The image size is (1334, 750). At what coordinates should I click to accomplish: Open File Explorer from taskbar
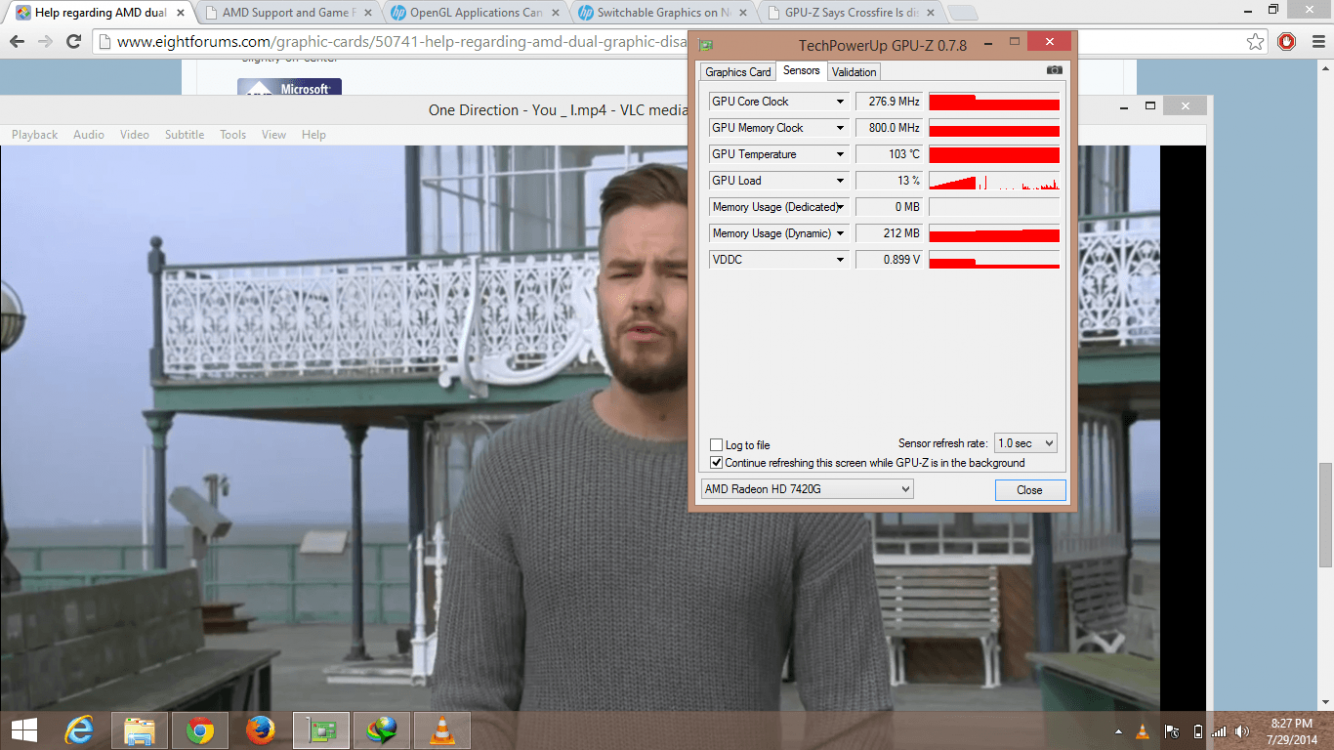coord(139,731)
